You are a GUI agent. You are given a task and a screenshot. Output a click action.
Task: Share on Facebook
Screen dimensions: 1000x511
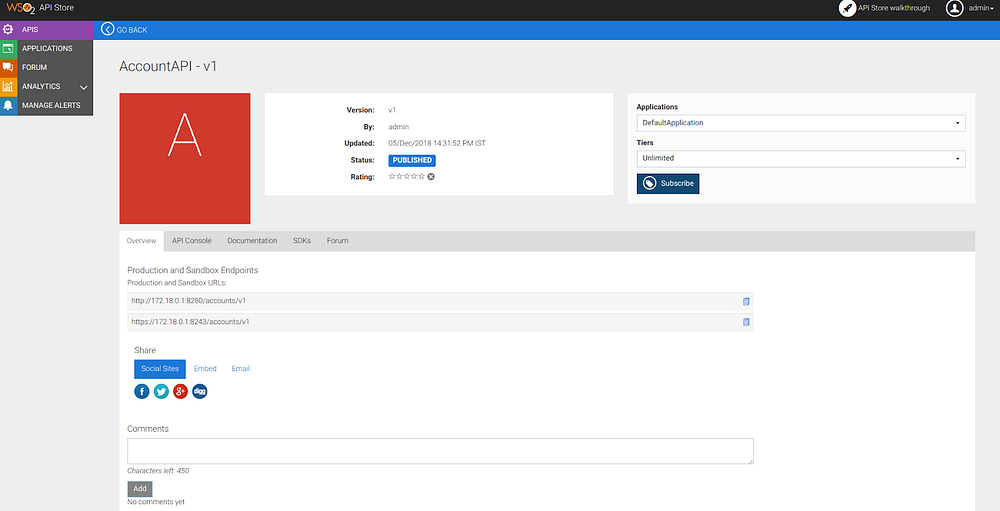(142, 391)
